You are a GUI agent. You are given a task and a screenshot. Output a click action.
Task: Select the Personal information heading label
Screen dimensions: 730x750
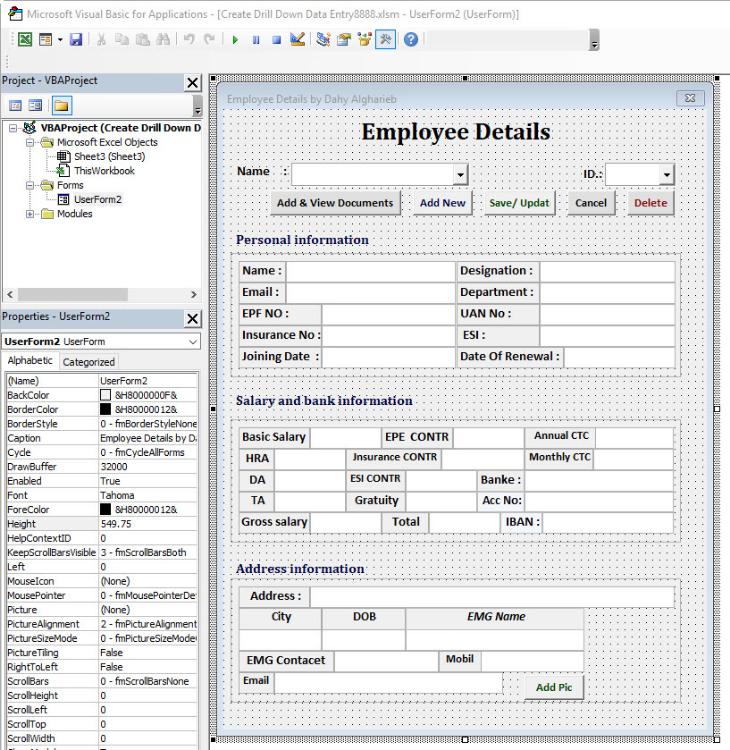302,240
